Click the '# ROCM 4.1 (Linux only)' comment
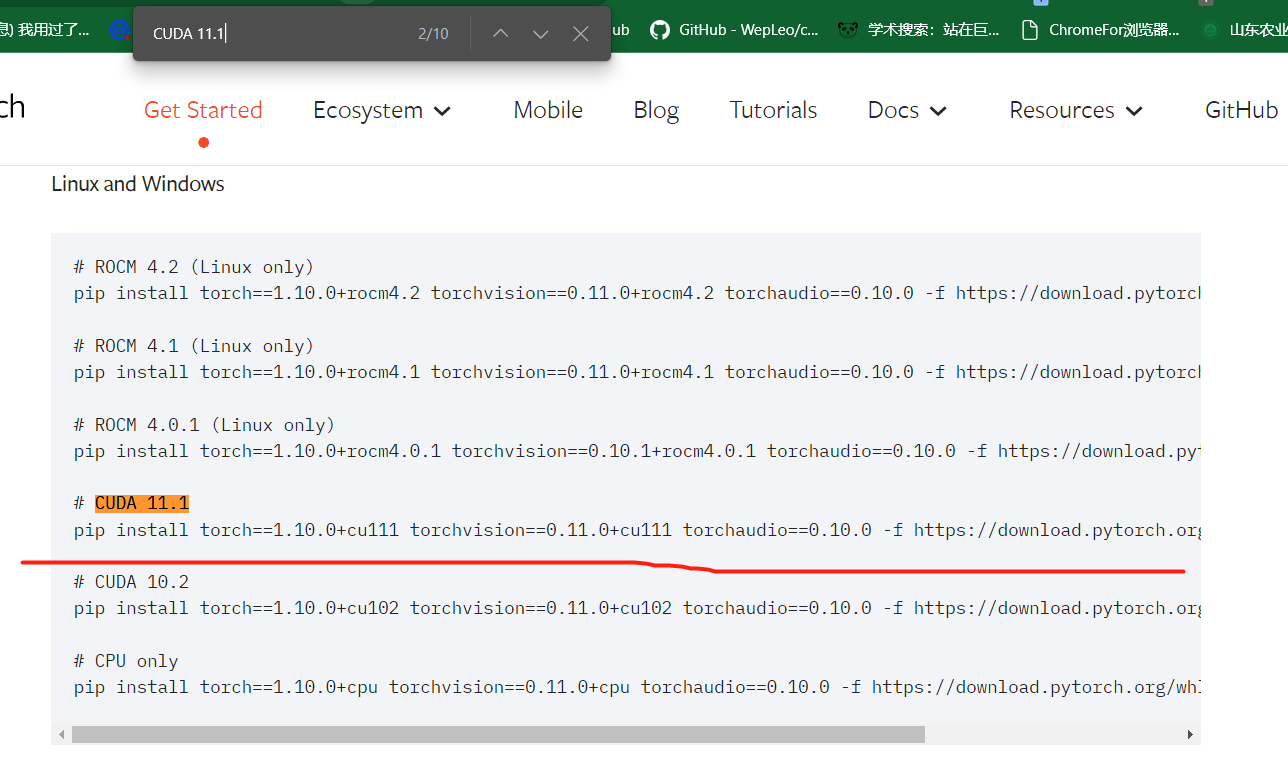Image resolution: width=1288 pixels, height=765 pixels. pos(194,346)
